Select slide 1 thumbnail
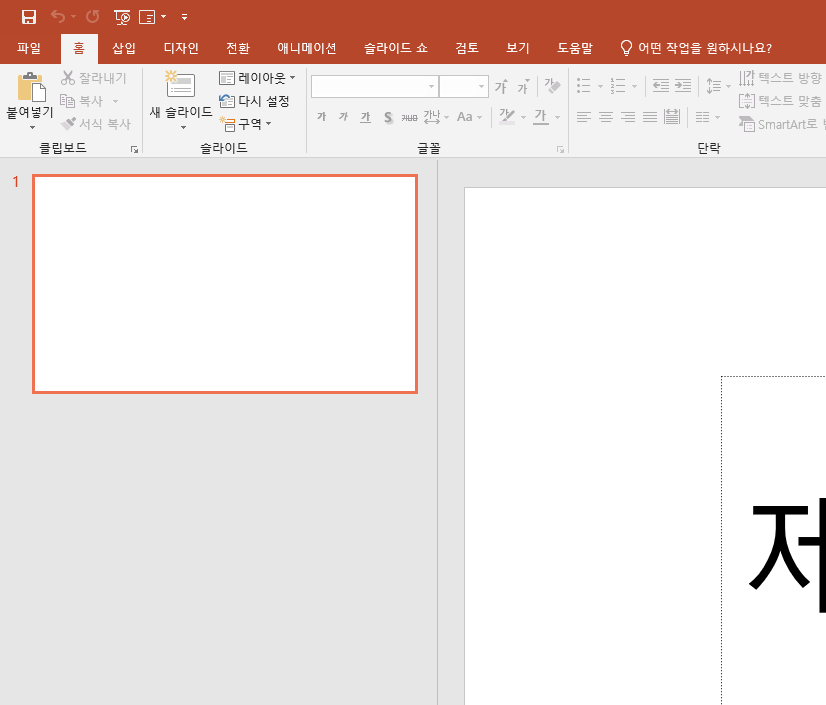Image resolution: width=826 pixels, height=705 pixels. point(225,284)
